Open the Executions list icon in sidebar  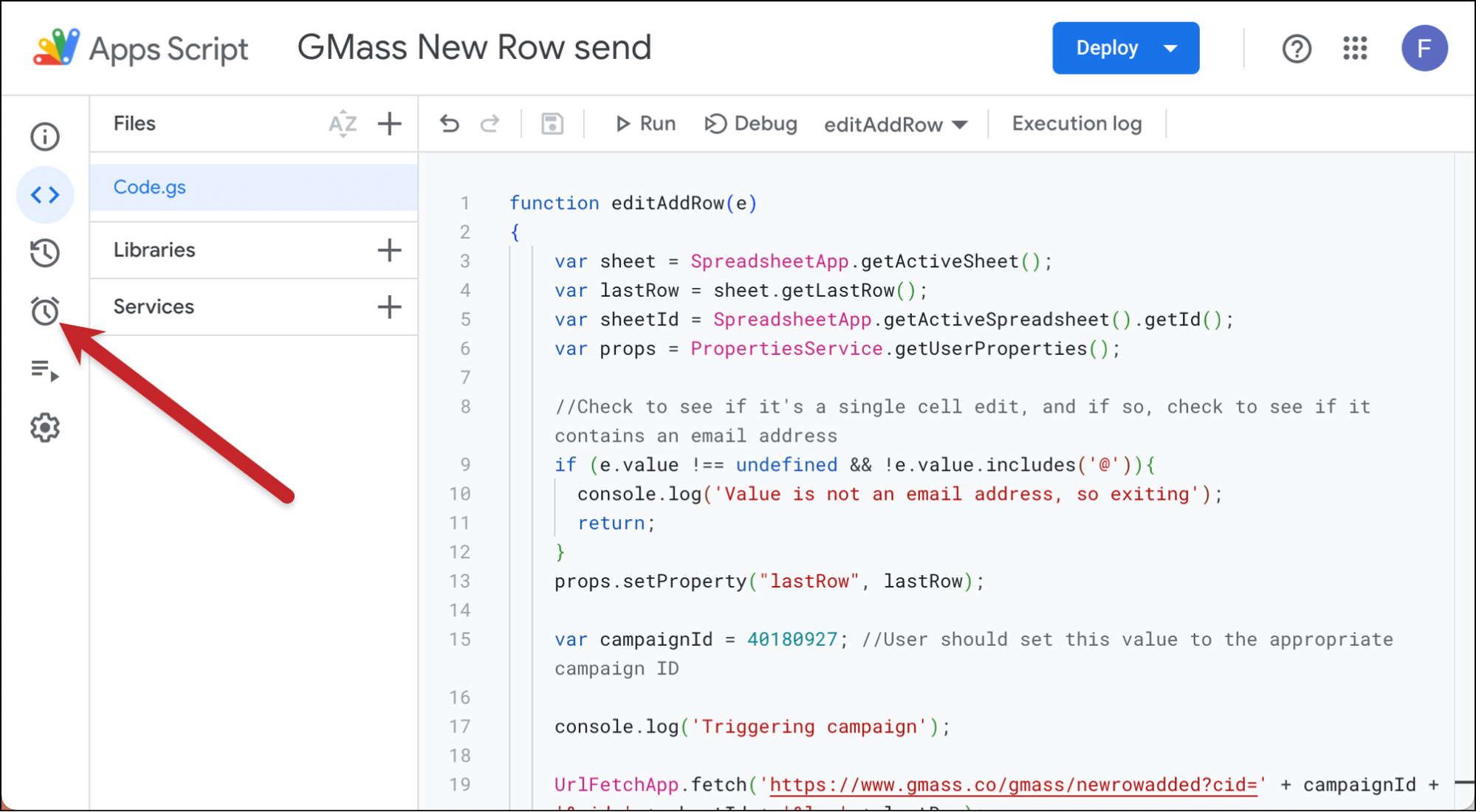pos(45,370)
